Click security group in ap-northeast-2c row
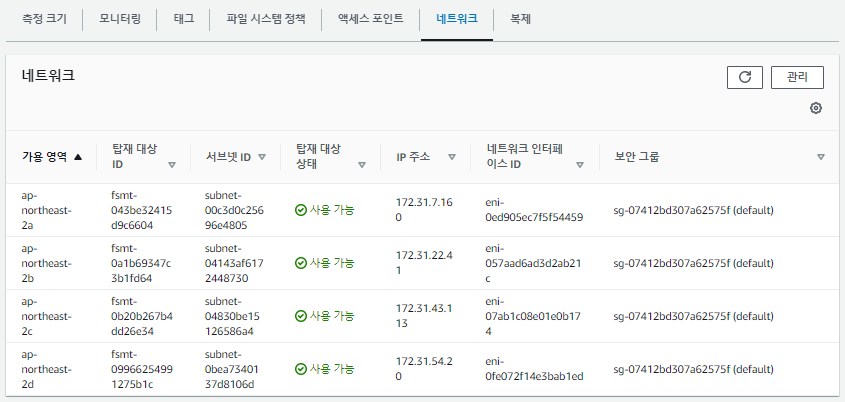 [694, 316]
